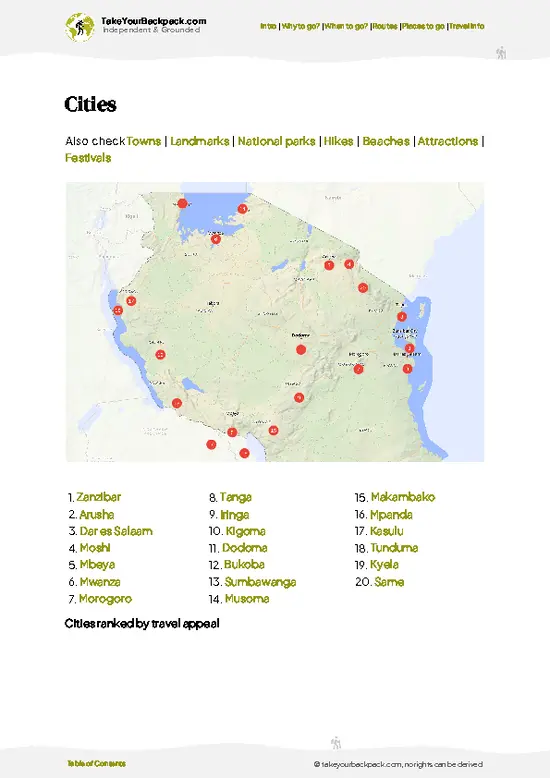Open the Dodoma city link in the list

pos(245,548)
